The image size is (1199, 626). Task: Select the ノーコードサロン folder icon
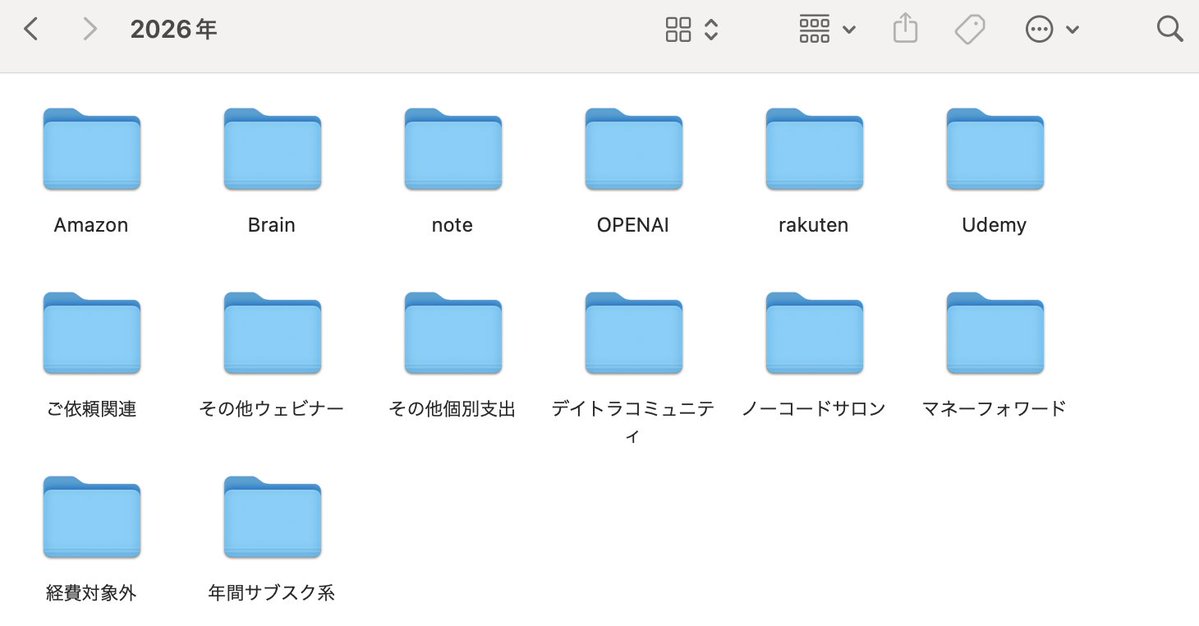(x=814, y=333)
